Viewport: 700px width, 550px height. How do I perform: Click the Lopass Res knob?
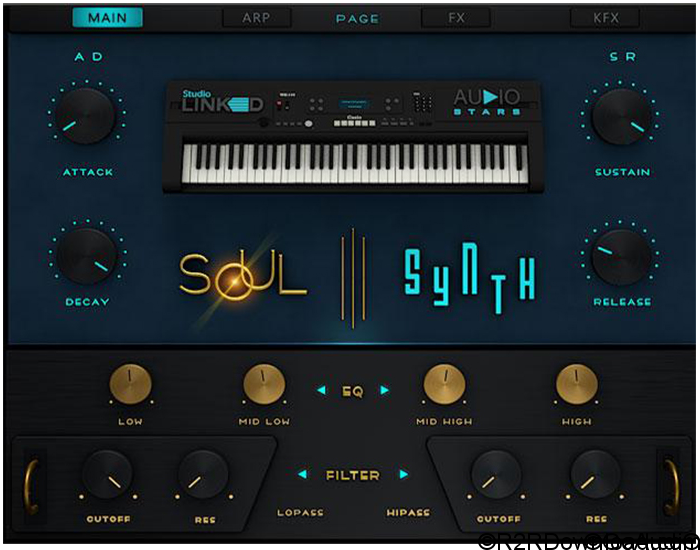point(203,475)
